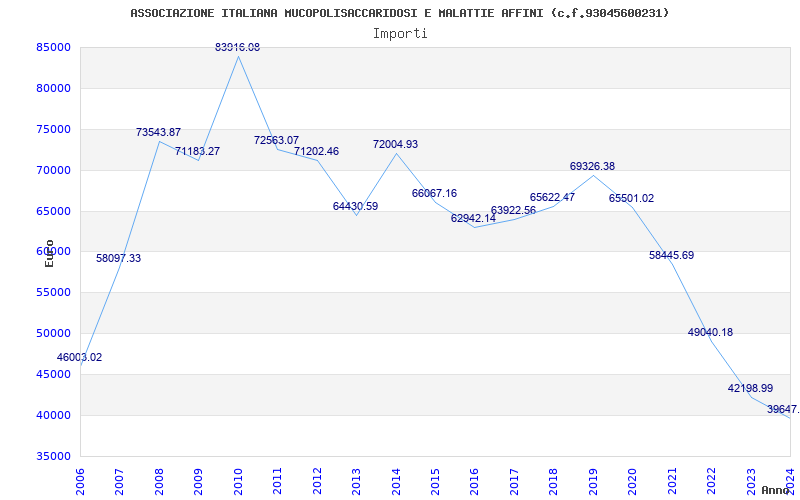This screenshot has width=800, height=500.
Task: Click the data label 71202.46
Action: (x=316, y=151)
